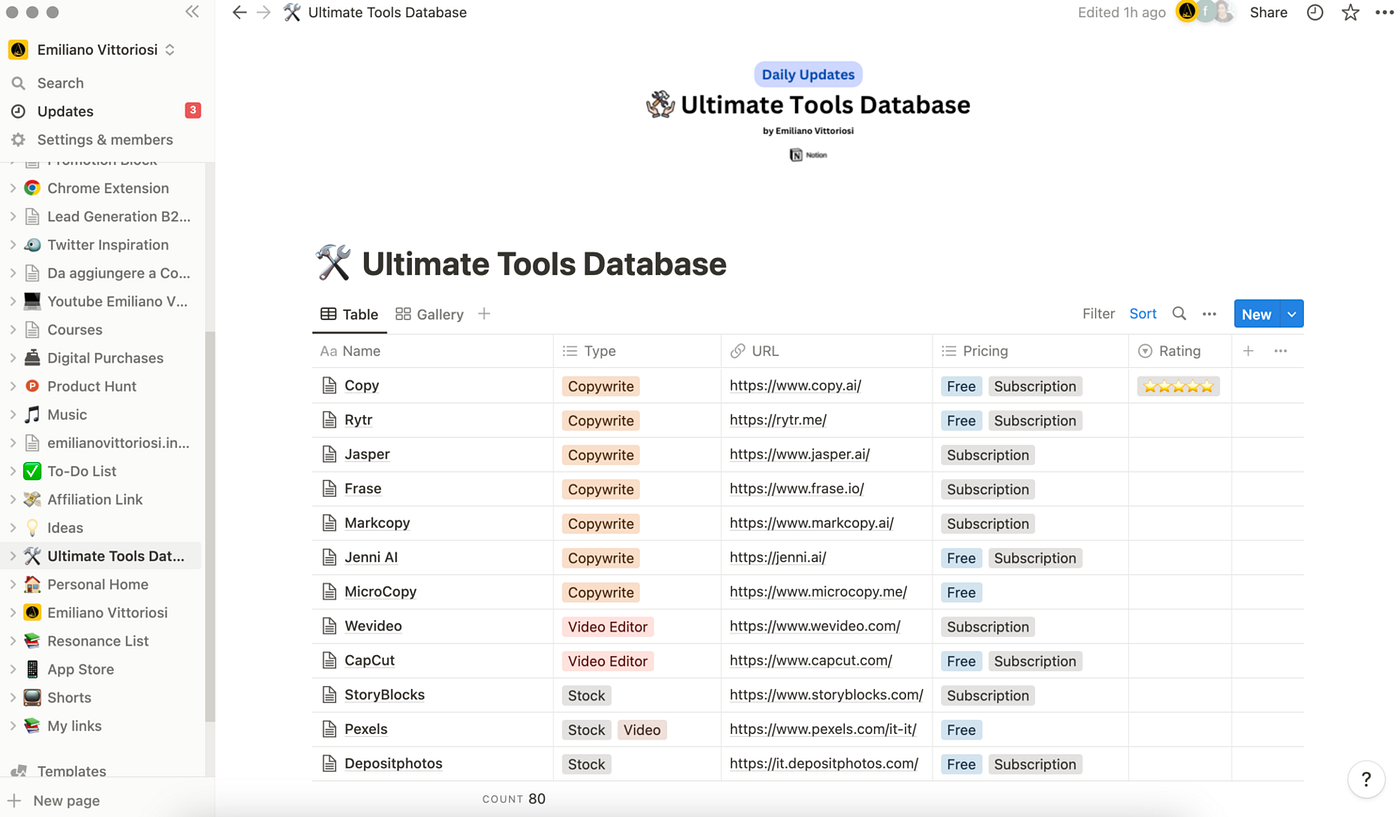Click Digital Purchases icon in sidebar
1400x817 pixels.
click(32, 358)
